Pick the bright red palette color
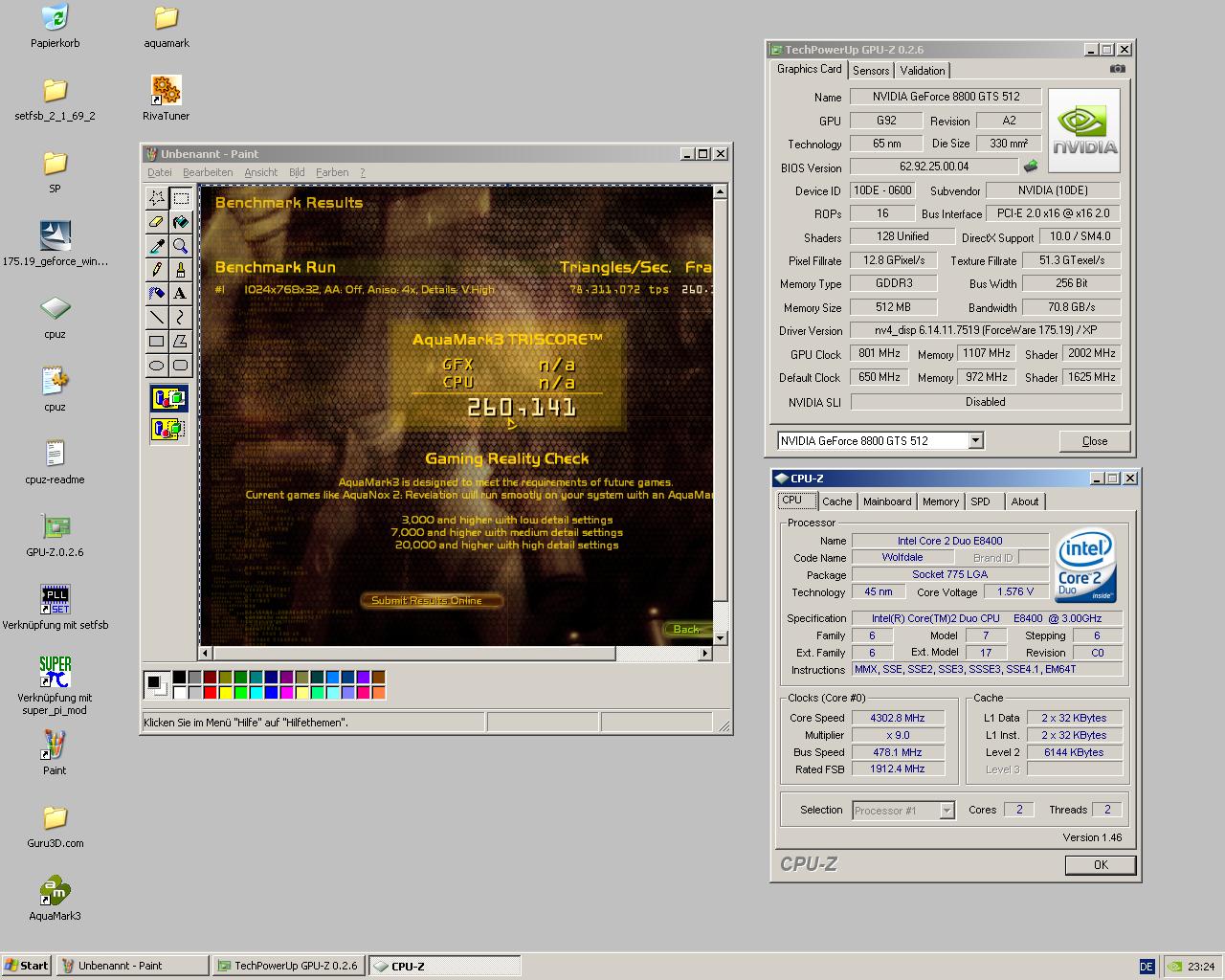 [210, 692]
